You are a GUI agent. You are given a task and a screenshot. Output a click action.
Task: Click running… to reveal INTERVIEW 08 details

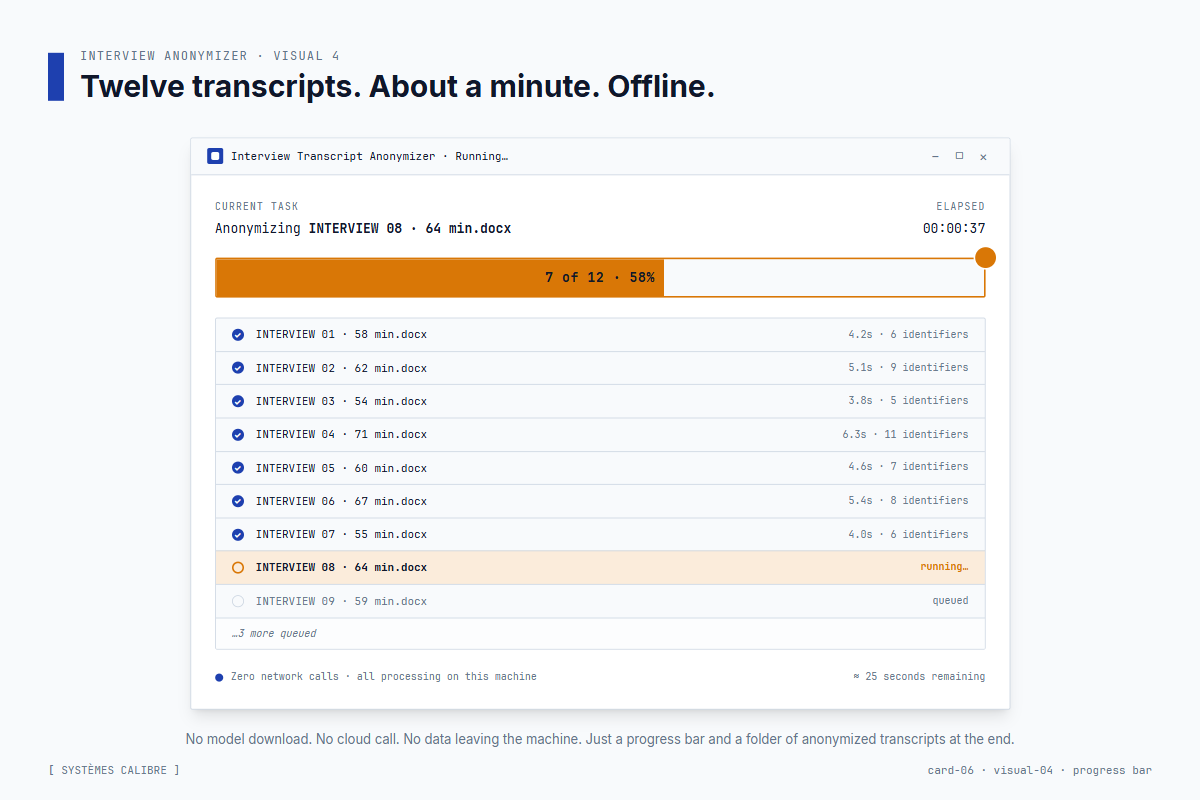[x=944, y=567]
